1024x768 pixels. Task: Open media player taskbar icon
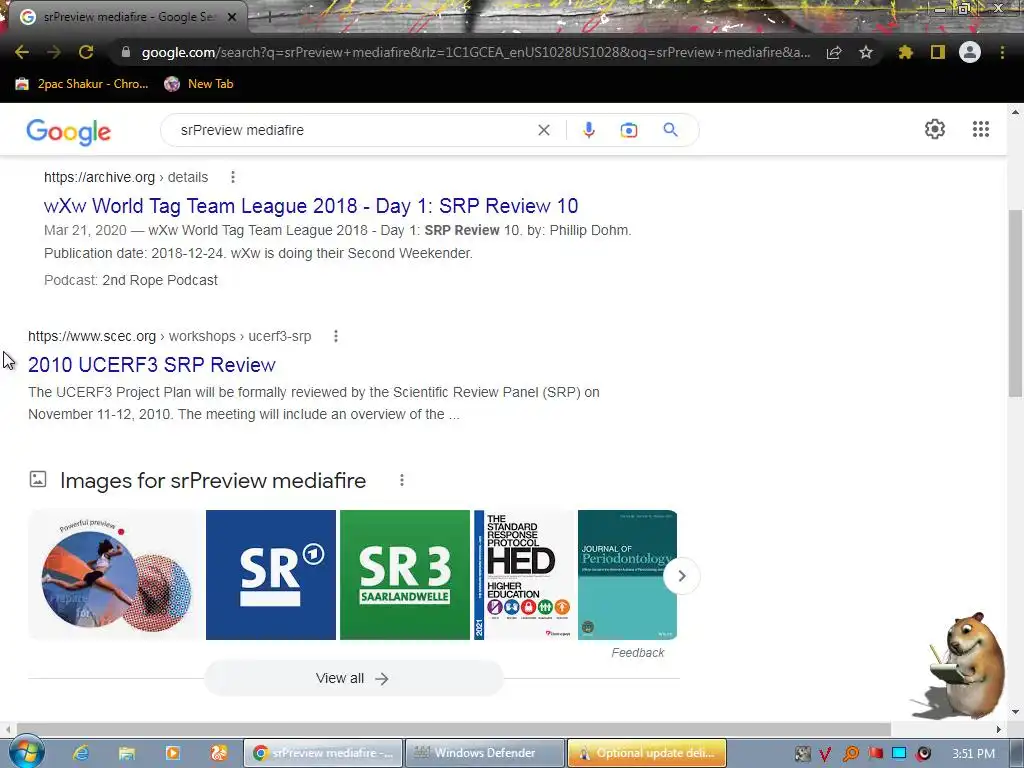[172, 753]
